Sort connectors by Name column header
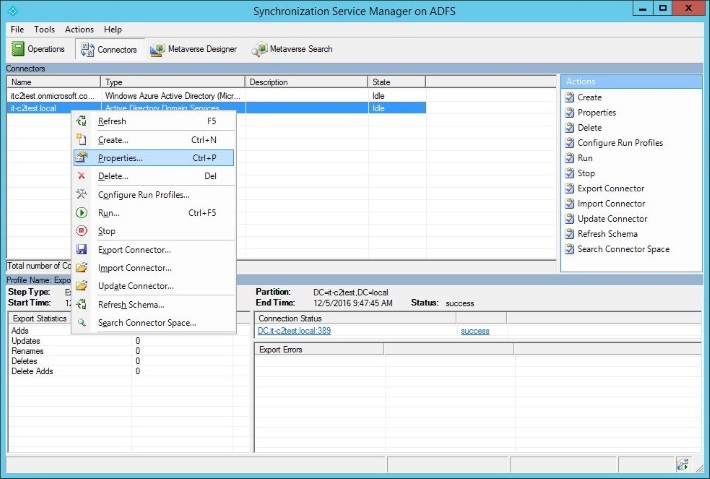The width and height of the screenshot is (710, 479). click(x=53, y=82)
